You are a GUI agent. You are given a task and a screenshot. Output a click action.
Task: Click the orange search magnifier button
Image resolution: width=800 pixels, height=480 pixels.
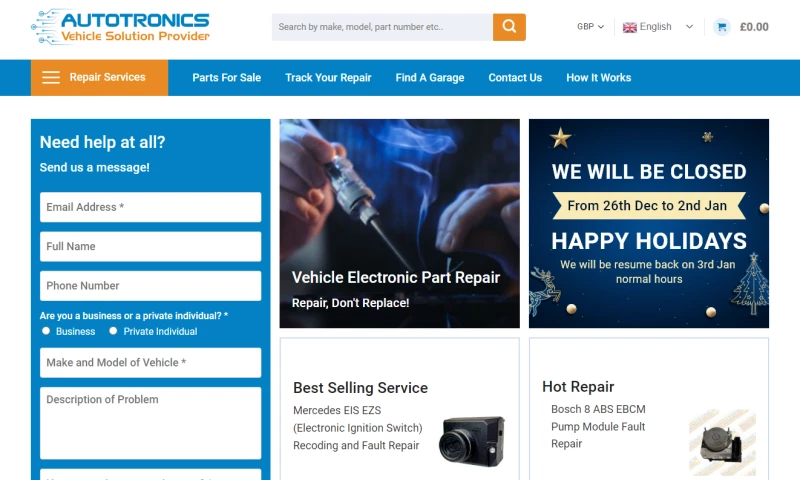pos(509,27)
